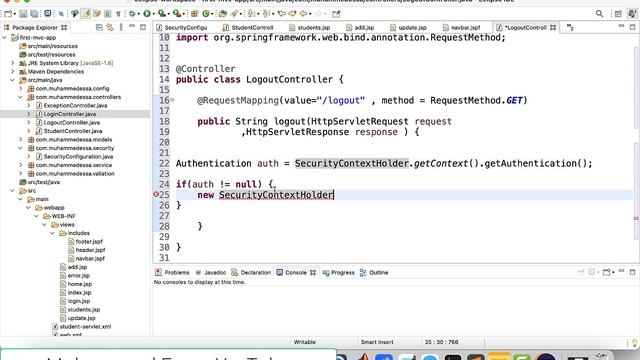640x360 pixels.
Task: Switch to students.jsp editor tab
Action: tap(309, 27)
